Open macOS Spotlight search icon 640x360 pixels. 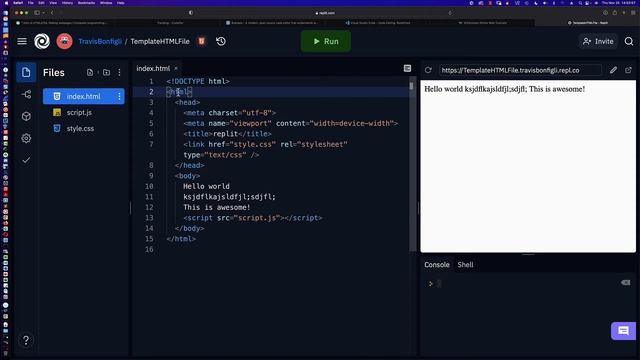click(580, 3)
